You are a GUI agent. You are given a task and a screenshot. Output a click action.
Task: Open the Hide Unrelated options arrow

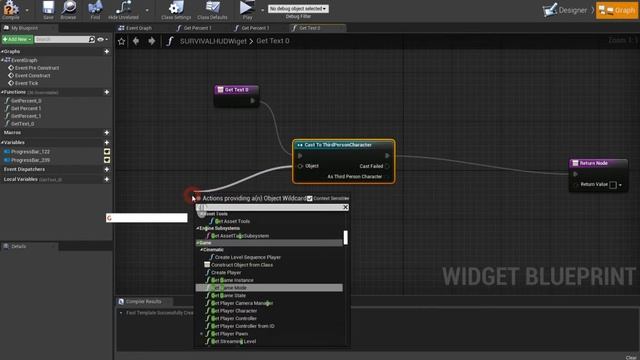(147, 10)
